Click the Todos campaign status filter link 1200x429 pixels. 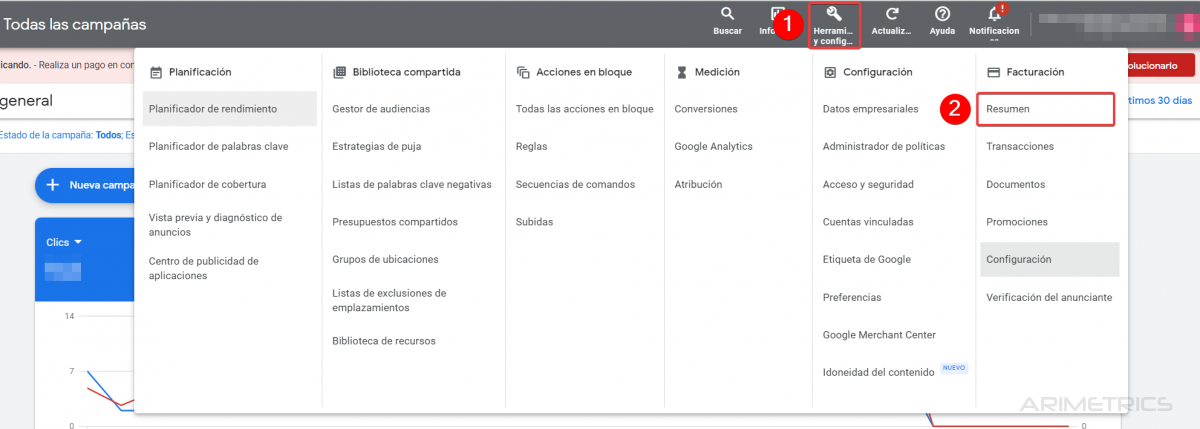[108, 134]
